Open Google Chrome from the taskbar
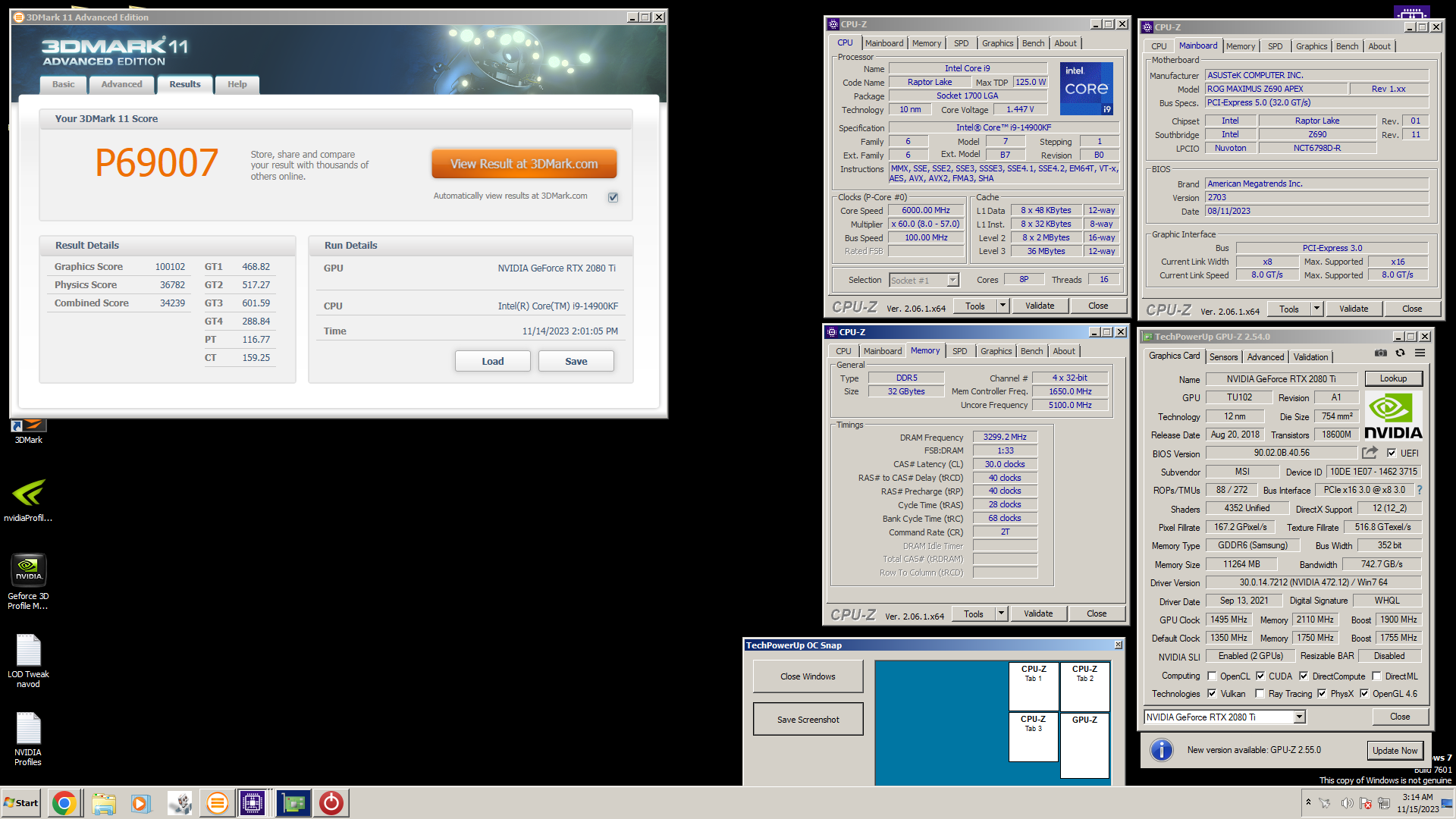 [x=64, y=803]
